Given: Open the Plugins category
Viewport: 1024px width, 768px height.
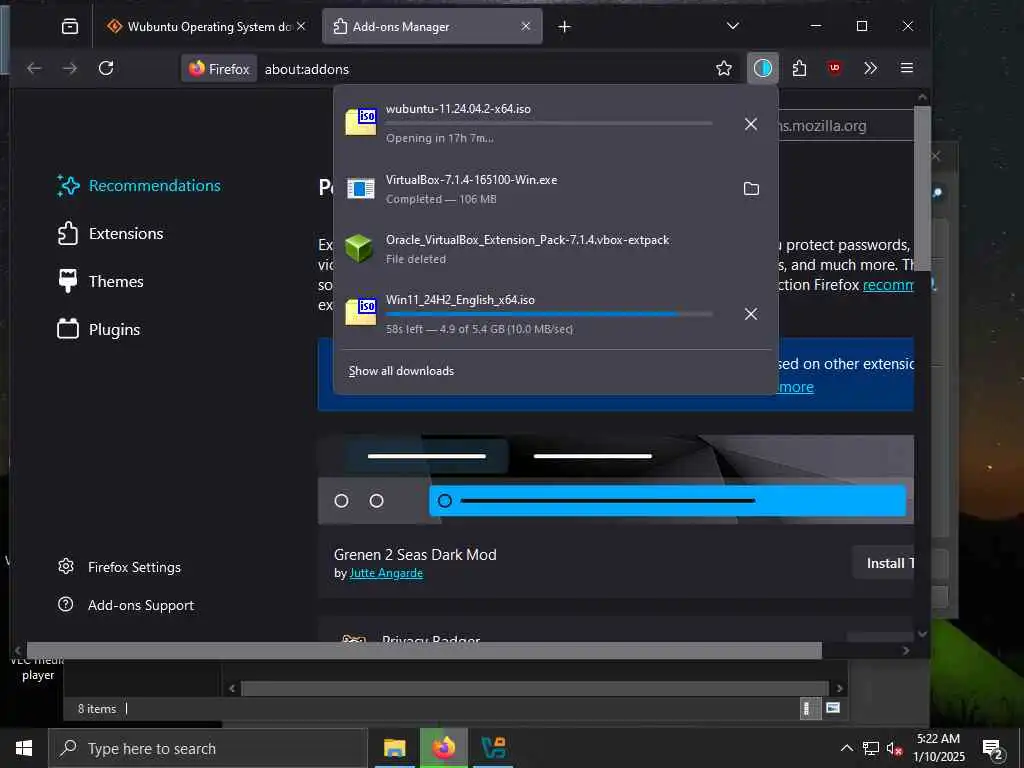Looking at the screenshot, I should 99,329.
